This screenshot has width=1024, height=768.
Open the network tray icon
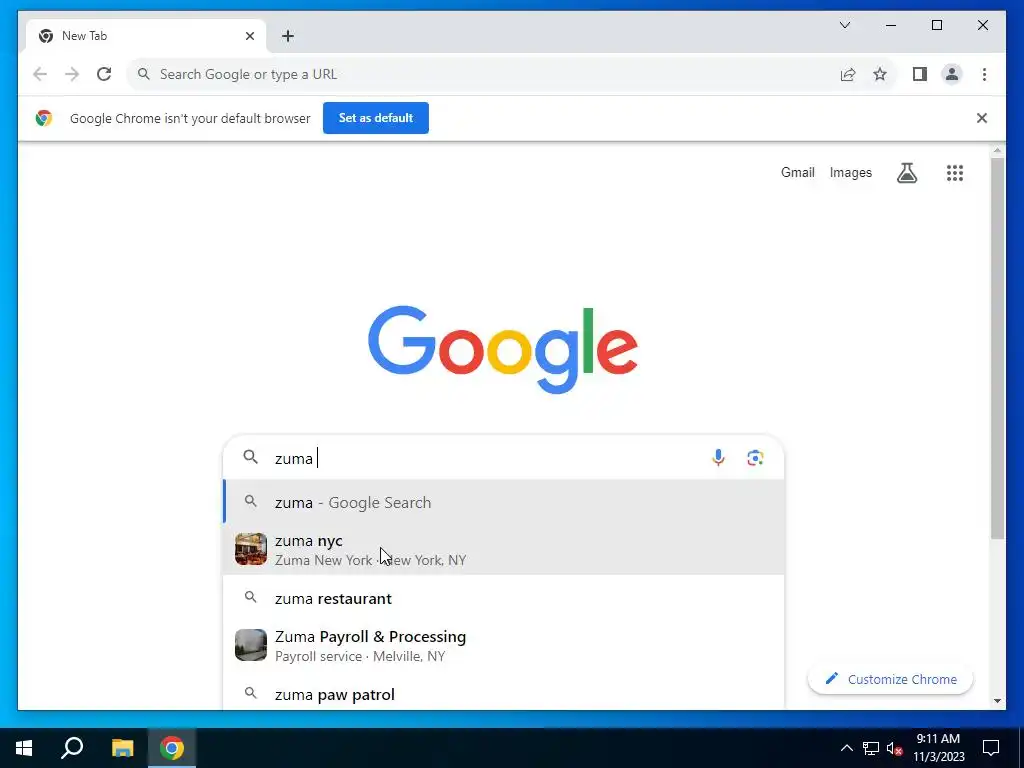click(x=871, y=748)
